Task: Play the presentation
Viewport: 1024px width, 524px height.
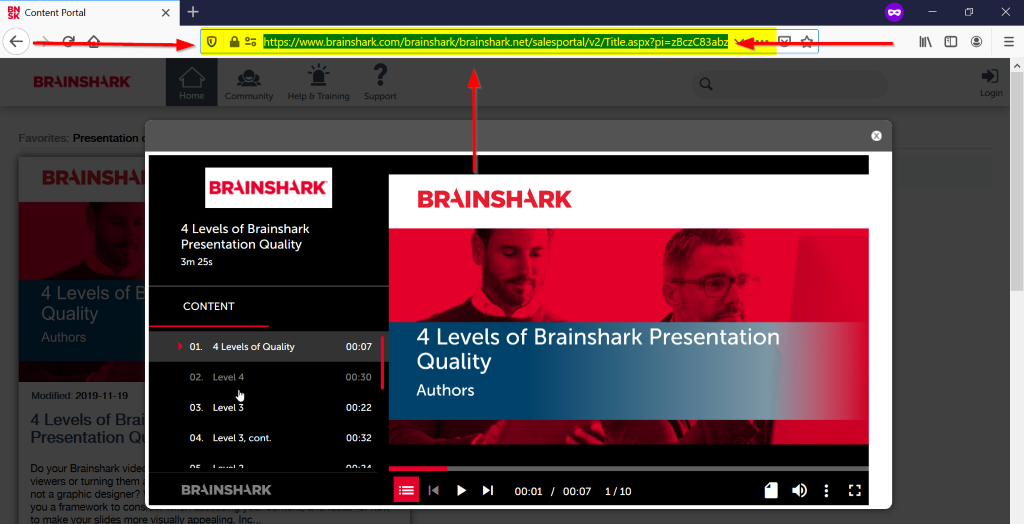Action: 461,491
